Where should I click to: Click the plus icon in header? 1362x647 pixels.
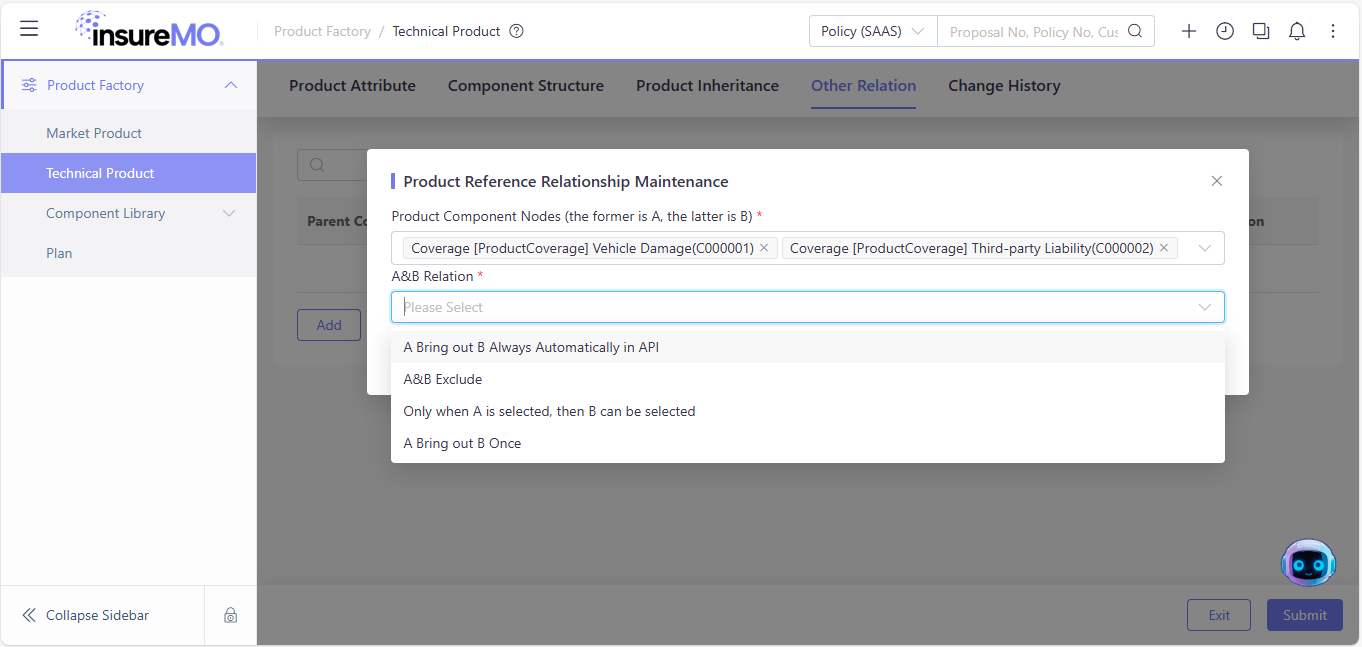[x=1189, y=31]
